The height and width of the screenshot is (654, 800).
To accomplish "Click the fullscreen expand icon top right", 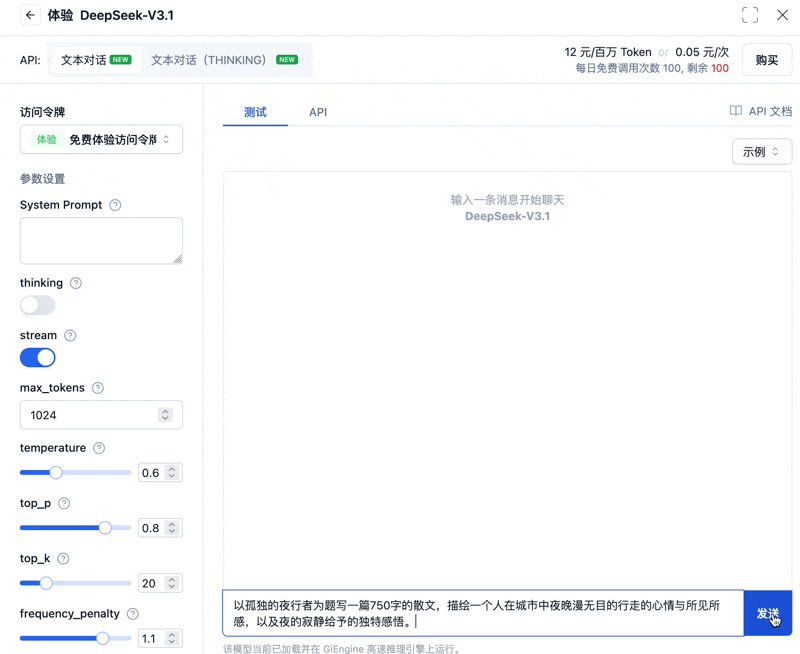I will [749, 15].
